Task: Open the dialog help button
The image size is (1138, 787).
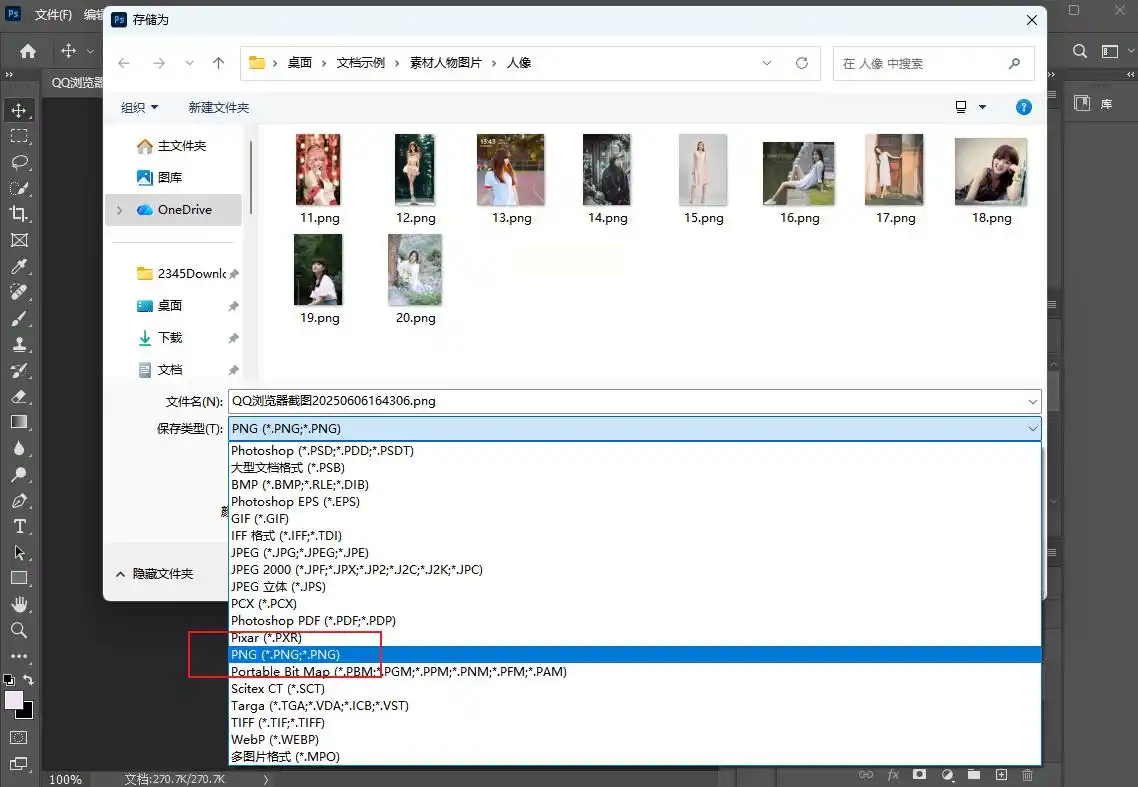Action: coord(1023,107)
